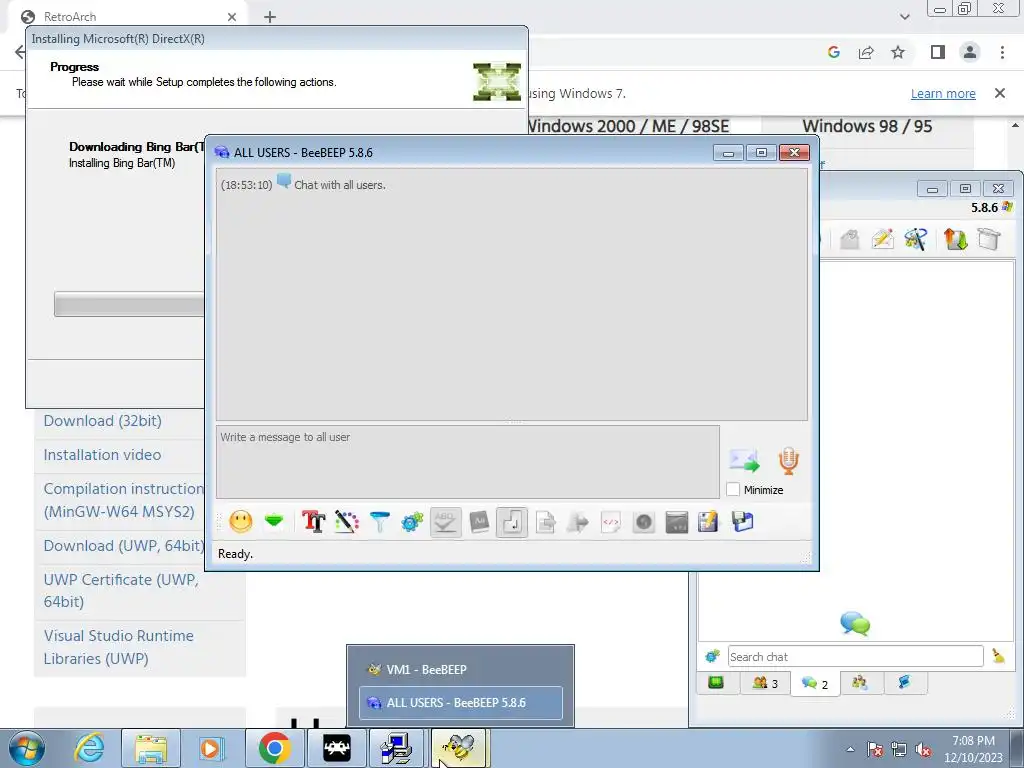1024x768 pixels.
Task: Click the greyed send folder arrow icon
Action: pos(578,522)
